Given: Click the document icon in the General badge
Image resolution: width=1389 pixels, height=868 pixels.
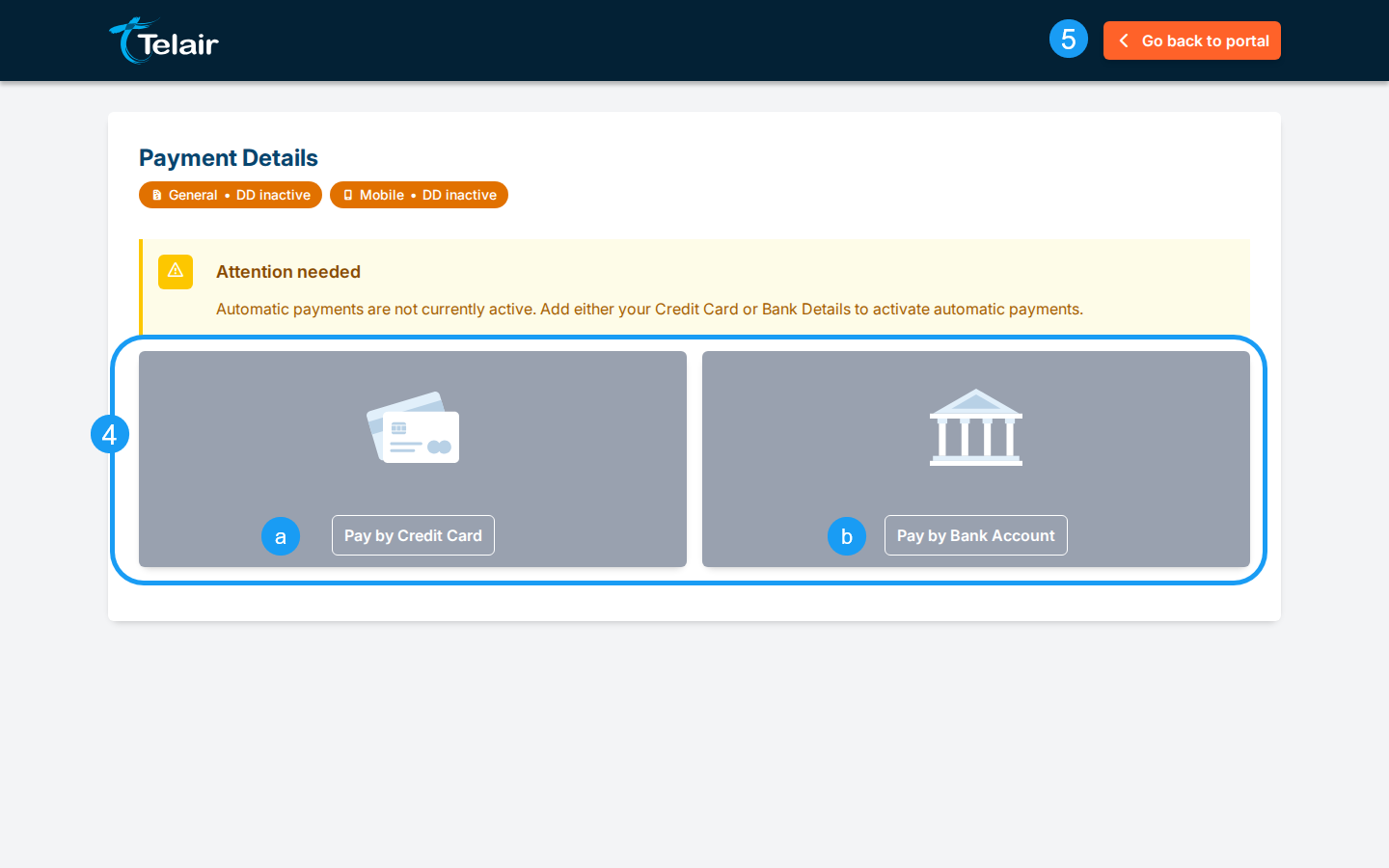Looking at the screenshot, I should click(156, 195).
